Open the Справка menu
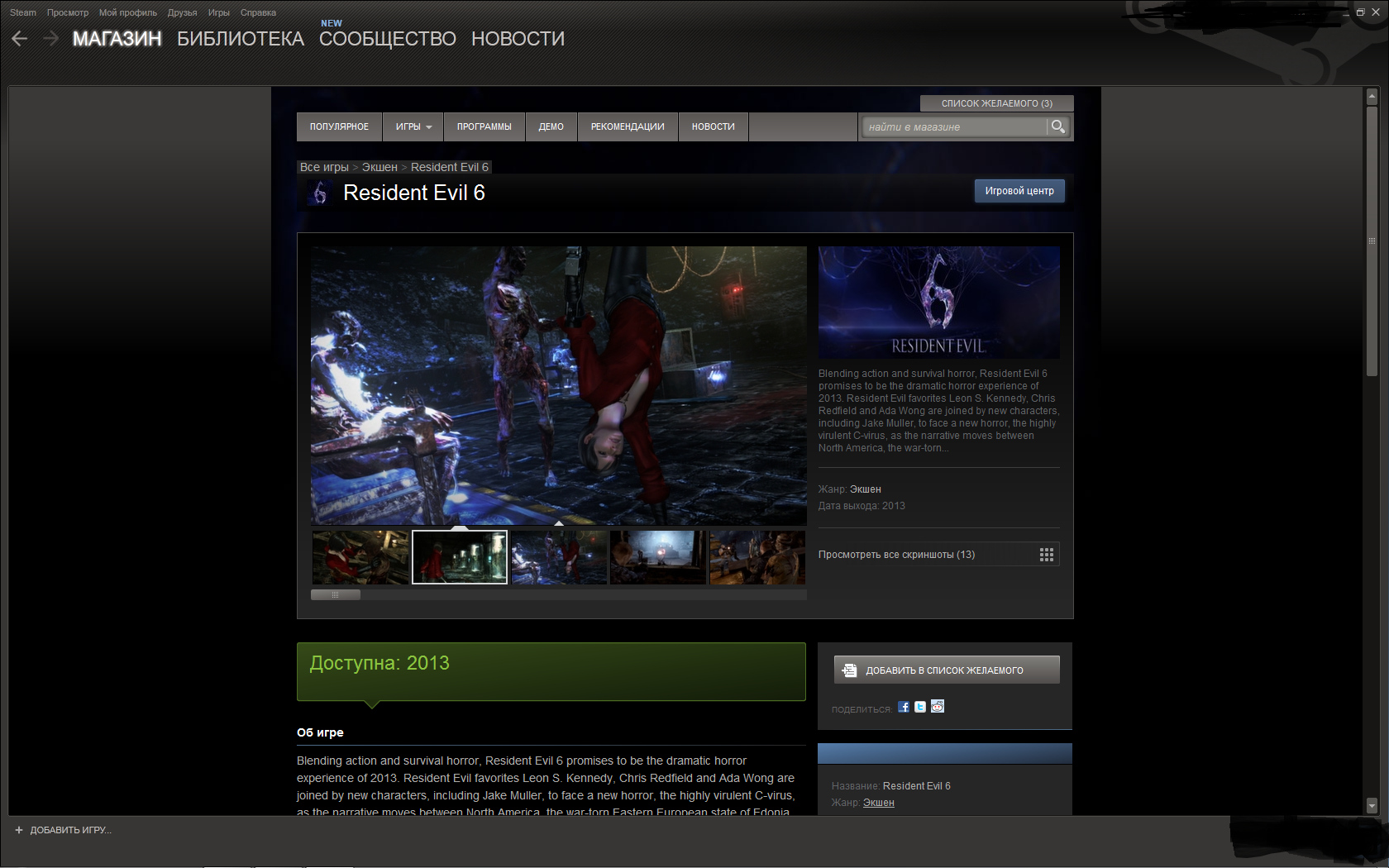Screen dimensions: 1389x868 pos(258,12)
